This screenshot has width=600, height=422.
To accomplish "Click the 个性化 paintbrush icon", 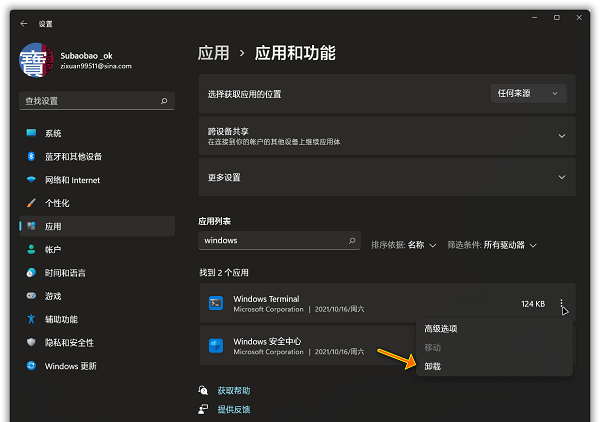I will pos(31,203).
